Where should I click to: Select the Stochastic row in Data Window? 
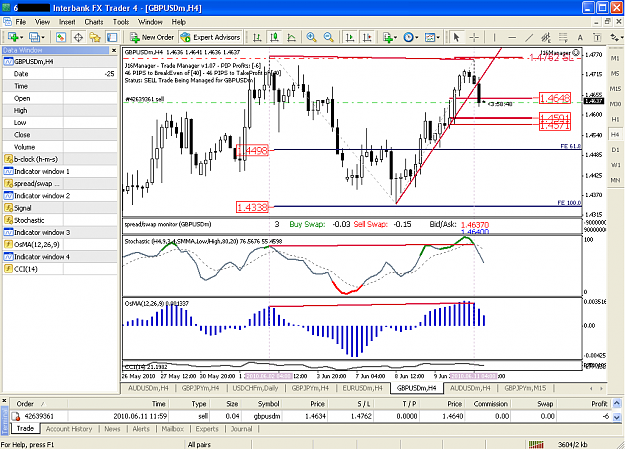[60, 220]
